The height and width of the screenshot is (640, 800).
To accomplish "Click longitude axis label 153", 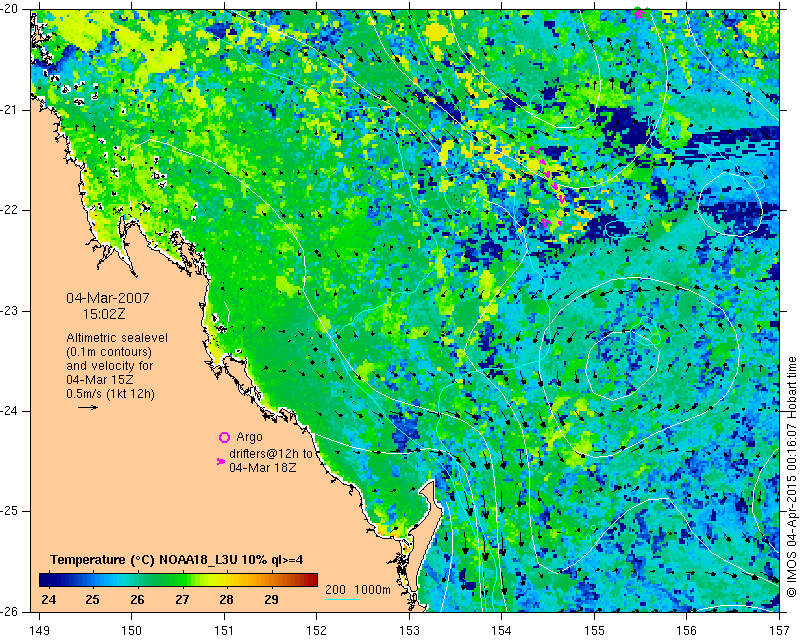I will tap(409, 631).
